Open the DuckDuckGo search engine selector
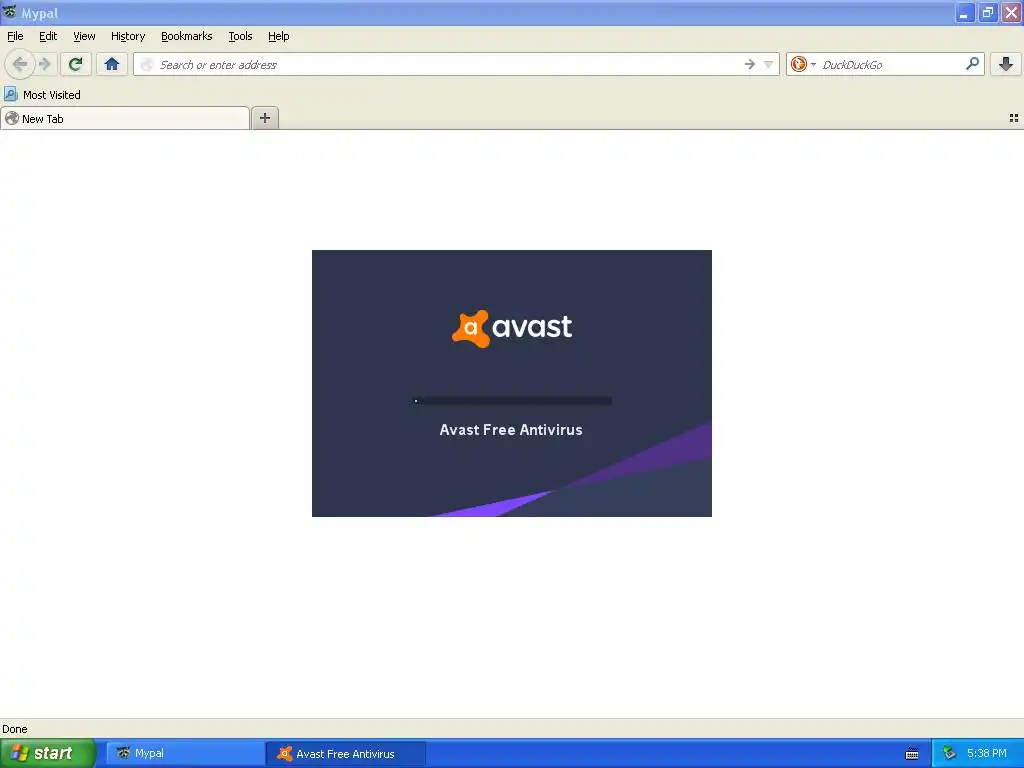Screen dimensions: 1024x768 [x=803, y=64]
